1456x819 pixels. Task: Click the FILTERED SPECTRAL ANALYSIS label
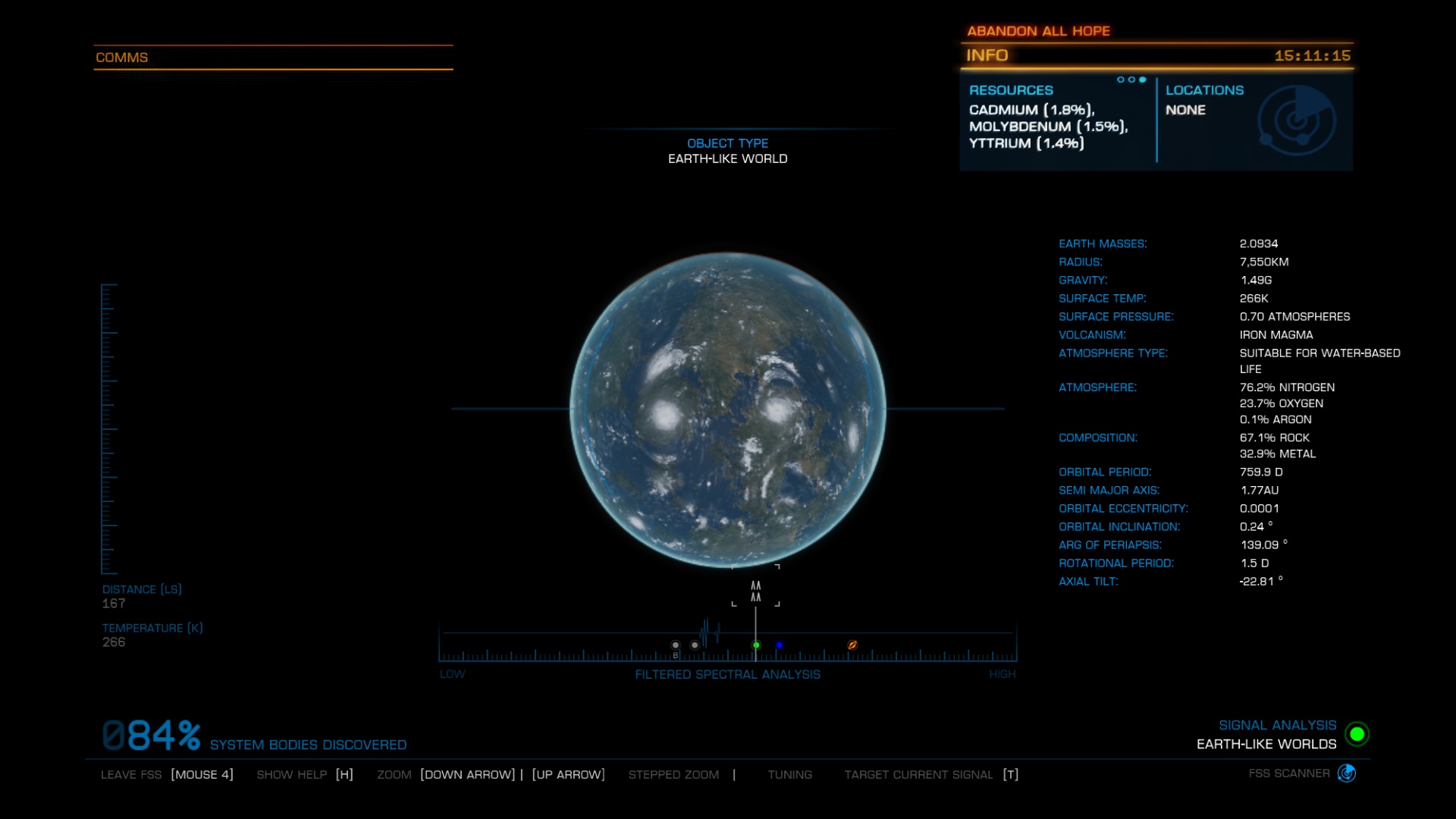pos(727,674)
